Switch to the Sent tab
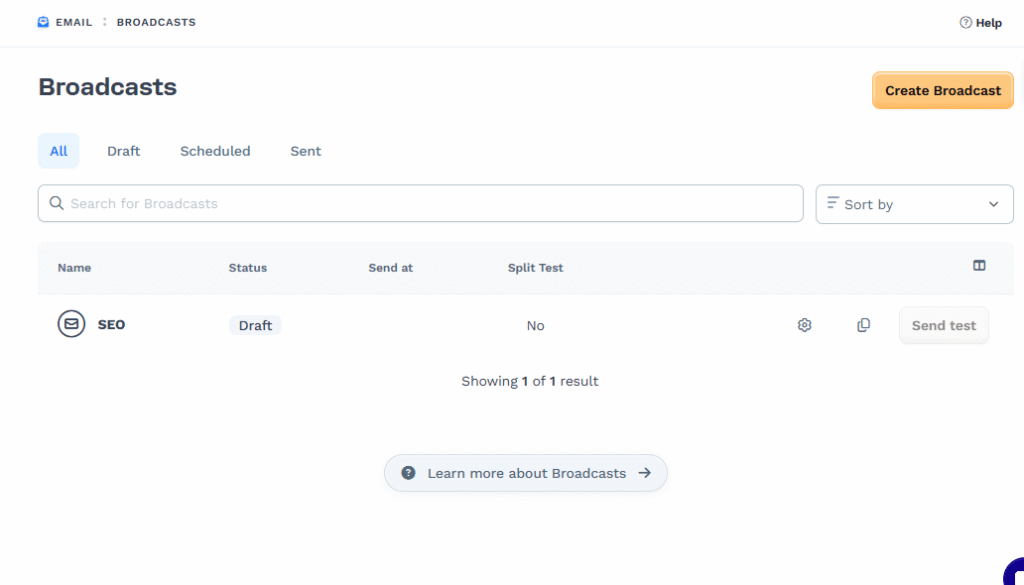 coord(306,151)
